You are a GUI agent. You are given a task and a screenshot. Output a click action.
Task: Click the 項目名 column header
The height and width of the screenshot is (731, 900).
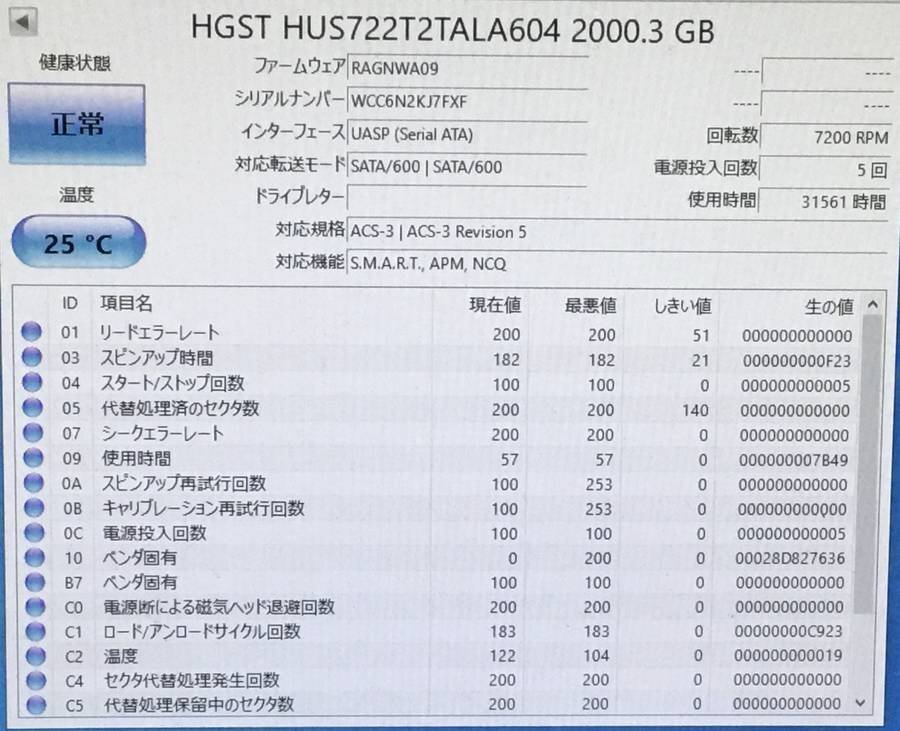[126, 303]
